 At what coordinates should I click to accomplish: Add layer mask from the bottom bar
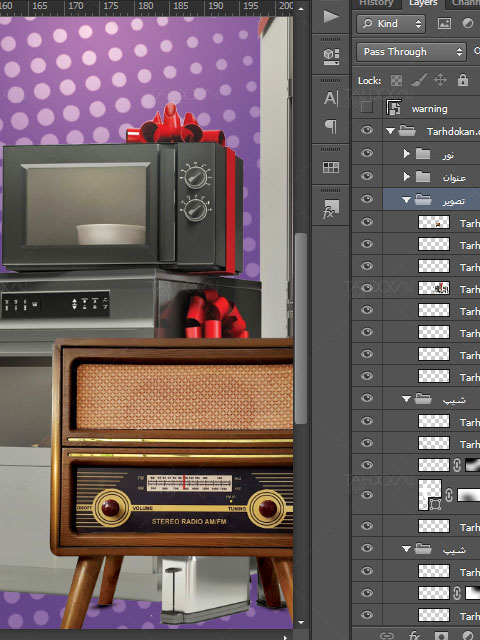click(441, 636)
